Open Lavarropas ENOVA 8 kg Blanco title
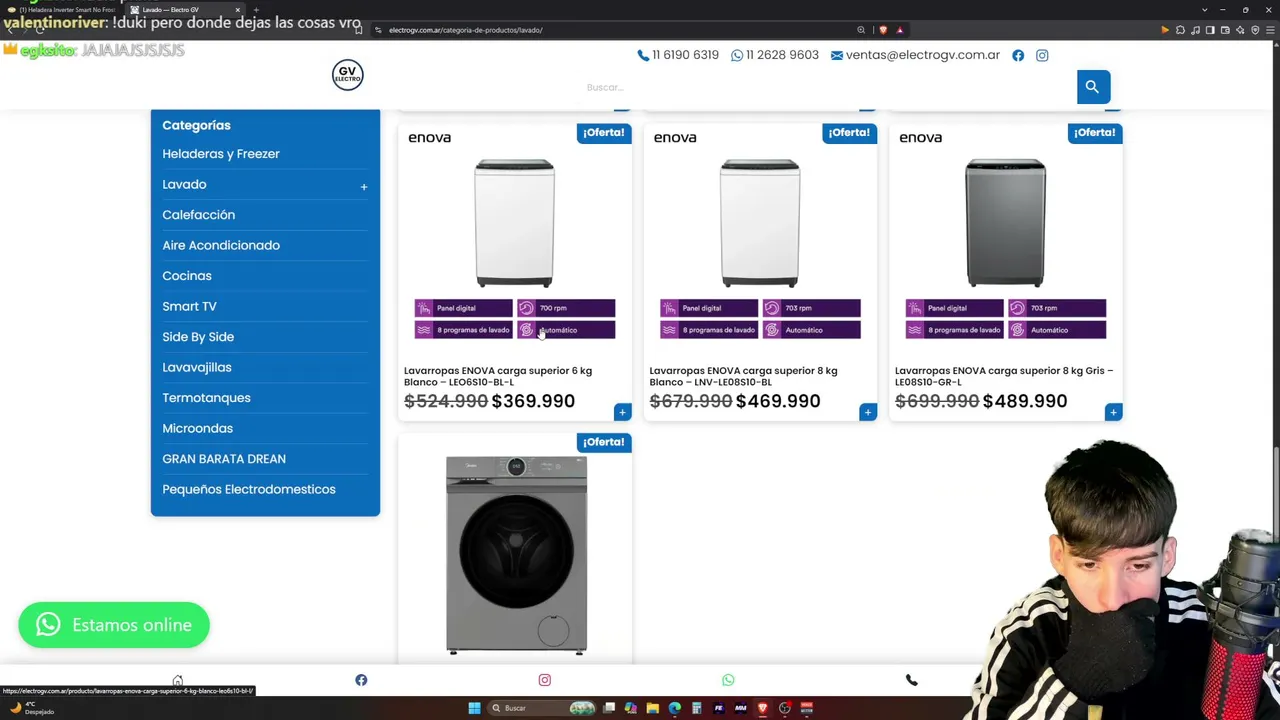This screenshot has width=1280, height=720. click(743, 376)
